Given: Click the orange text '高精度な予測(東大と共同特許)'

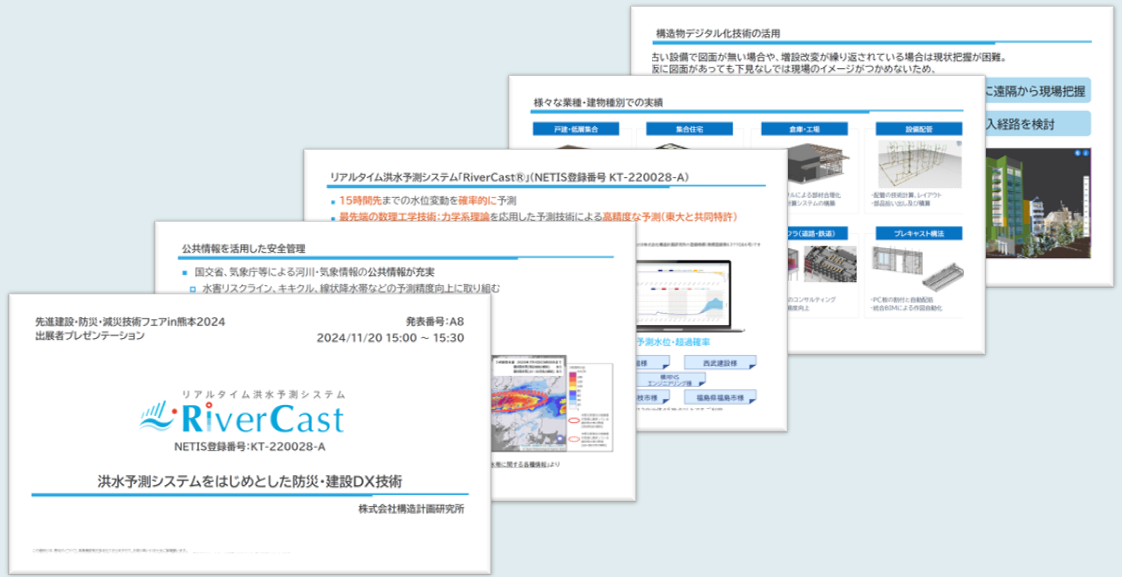Looking at the screenshot, I should click(670, 216).
